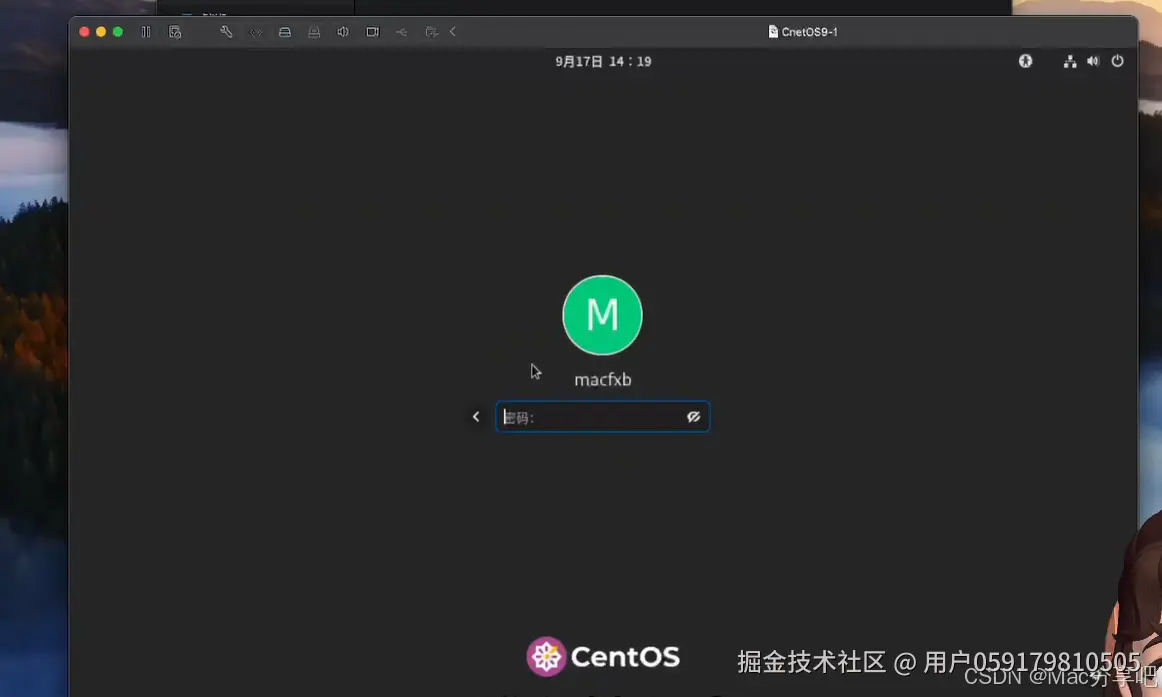This screenshot has height=697, width=1162.
Task: Open the accessibility menu icon in the top bar
Action: 1025,61
